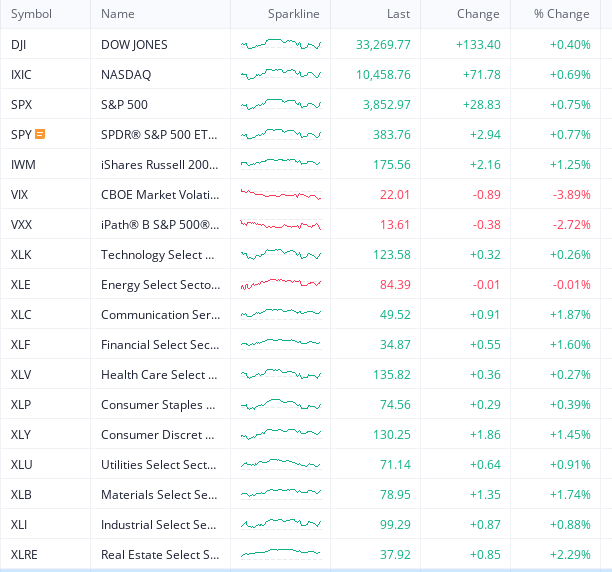The height and width of the screenshot is (572, 612).
Task: Click the XLY change value +1.86
Action: (485, 435)
